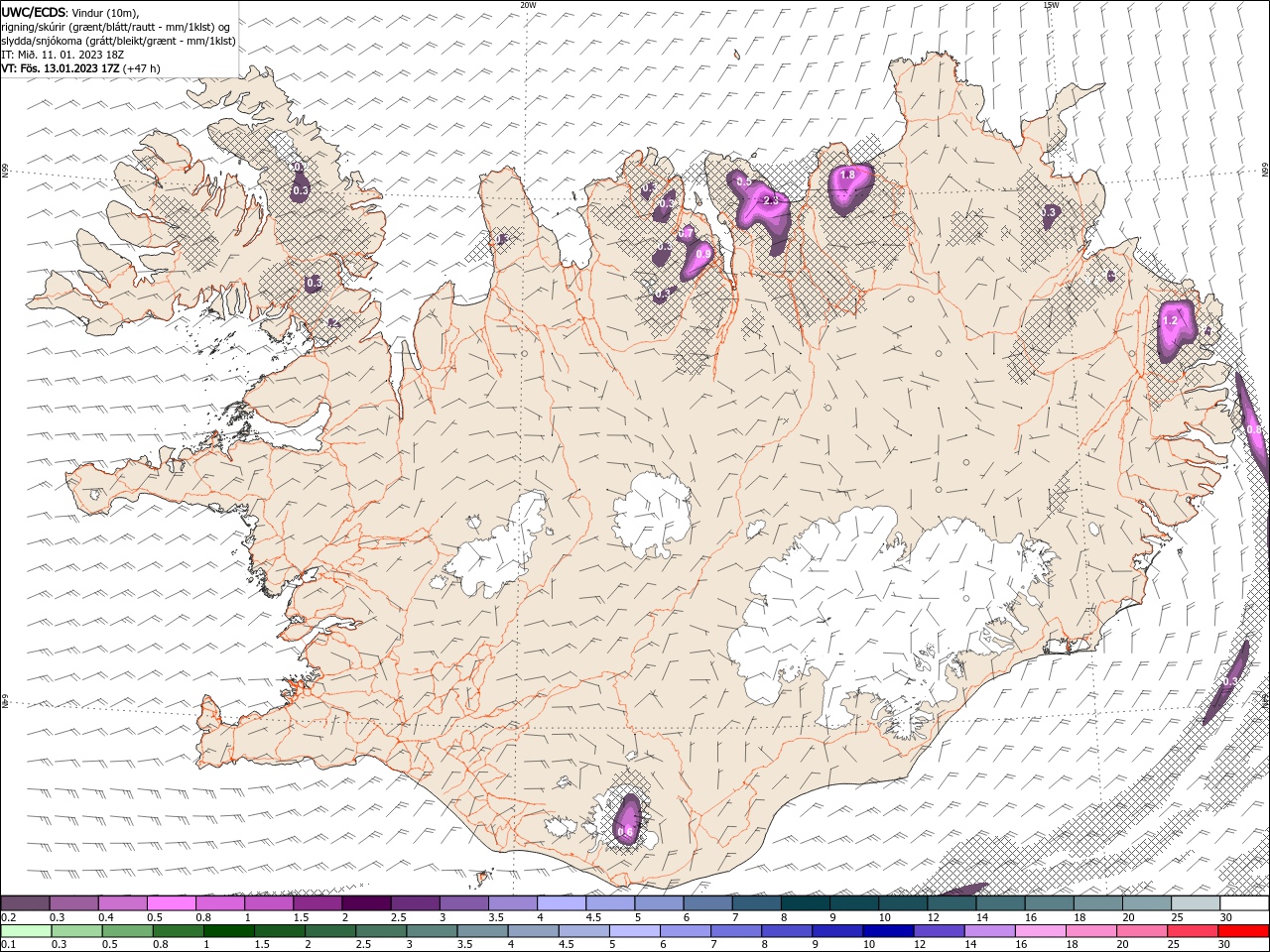The height and width of the screenshot is (952, 1270).
Task: Select the white 30 snow scale swatch
Action: click(x=1244, y=903)
